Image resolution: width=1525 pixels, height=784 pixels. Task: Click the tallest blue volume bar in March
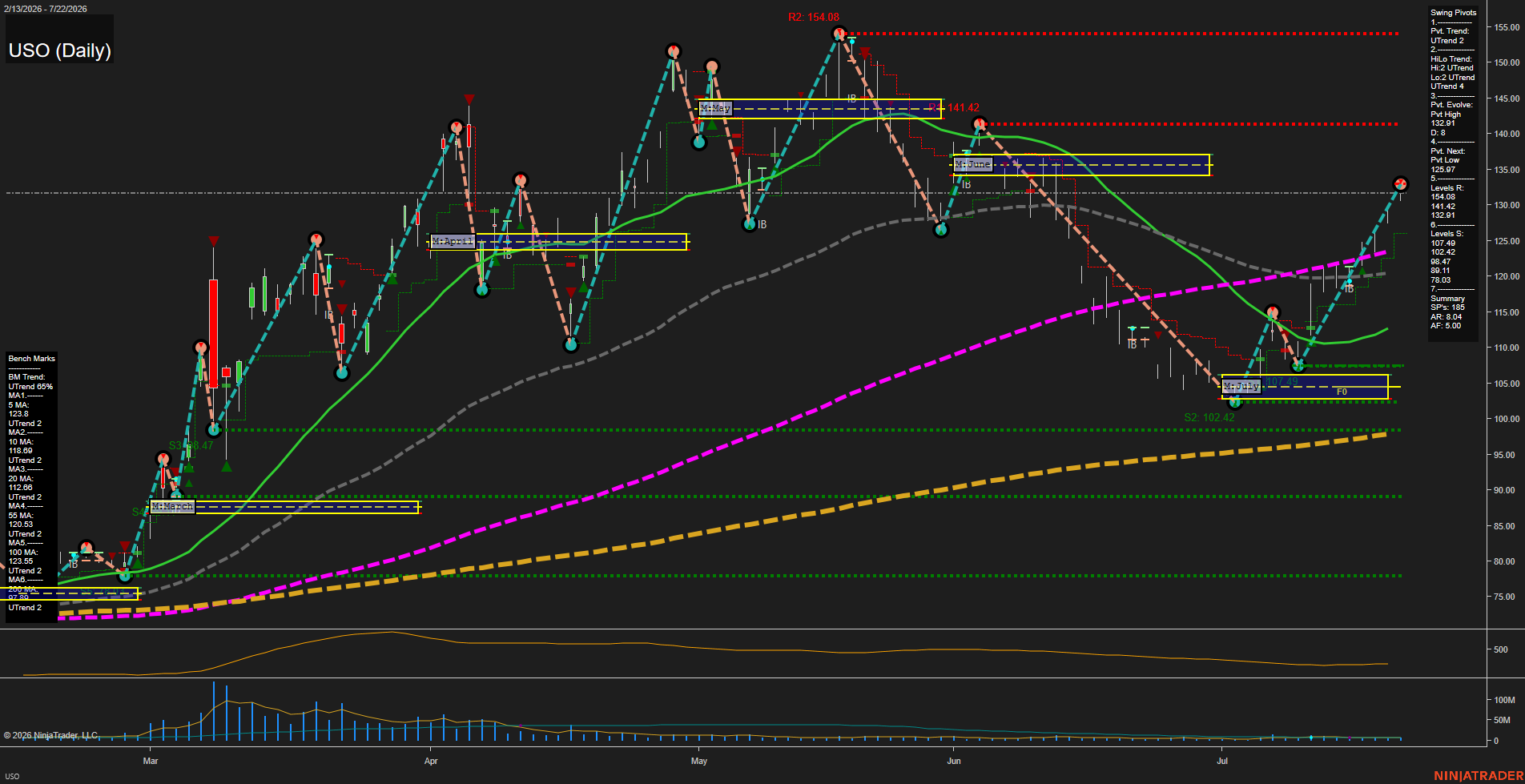click(x=214, y=710)
